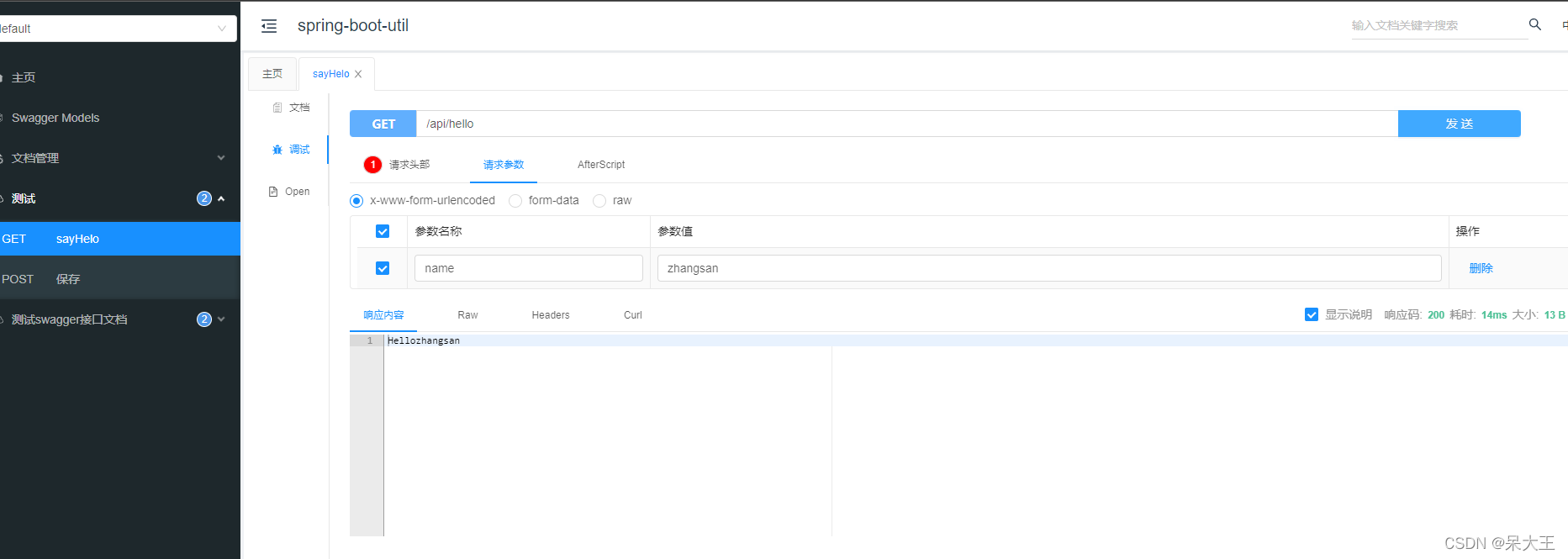
Task: Click the 14ms duration value
Action: point(1494,315)
